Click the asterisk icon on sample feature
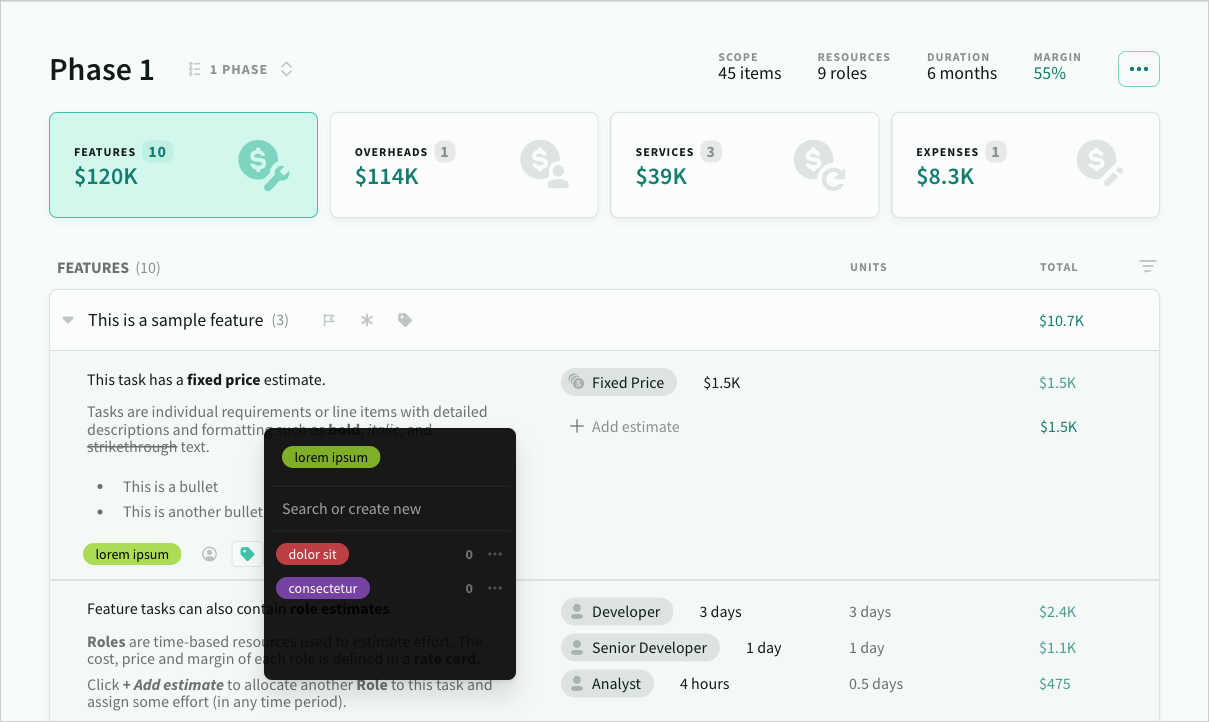The image size is (1209, 722). coord(367,321)
